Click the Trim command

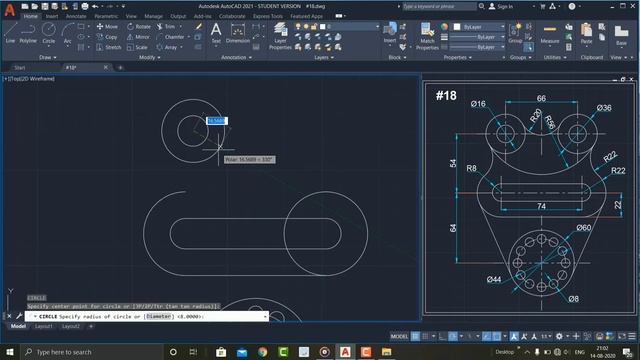click(166, 27)
